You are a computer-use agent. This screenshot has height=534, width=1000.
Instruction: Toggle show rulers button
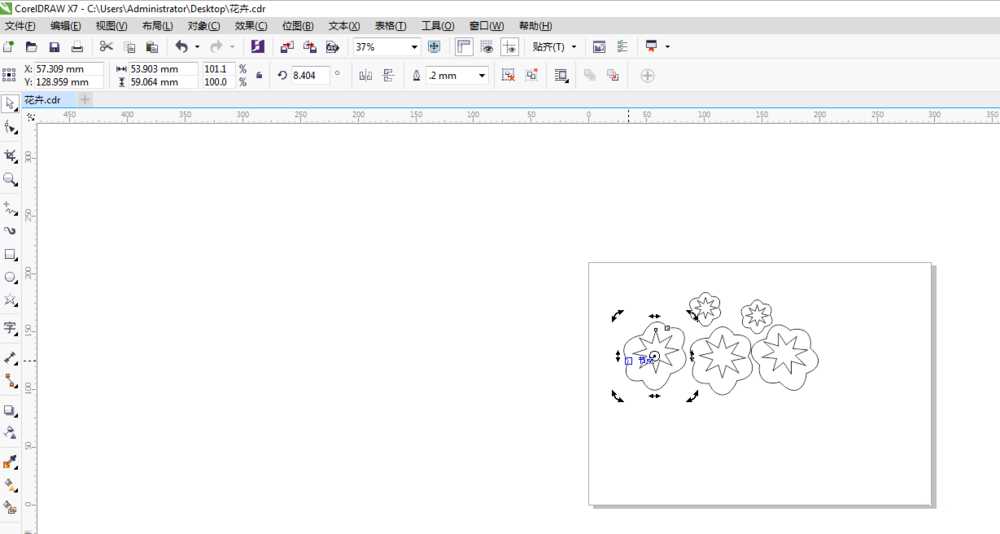(464, 47)
